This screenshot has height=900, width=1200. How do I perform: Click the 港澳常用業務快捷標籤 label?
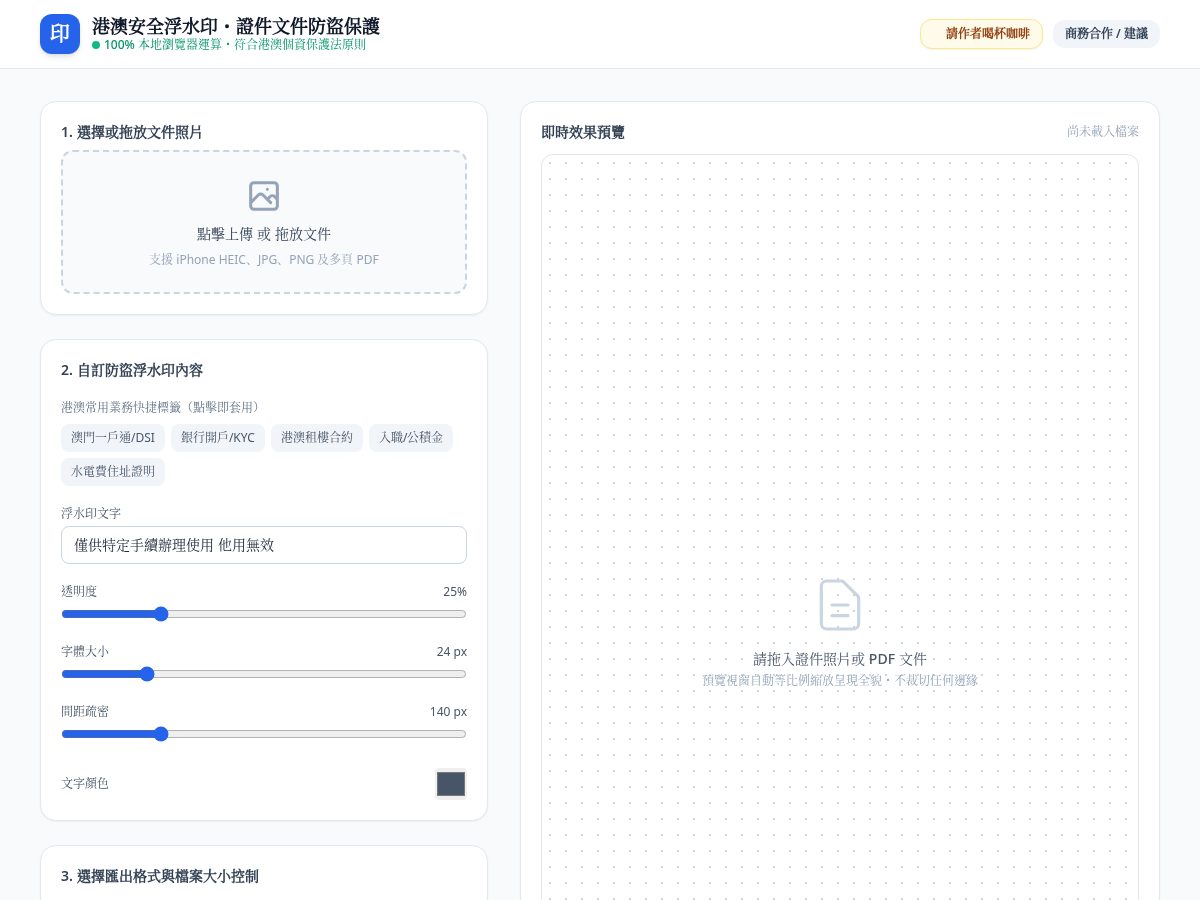point(160,407)
